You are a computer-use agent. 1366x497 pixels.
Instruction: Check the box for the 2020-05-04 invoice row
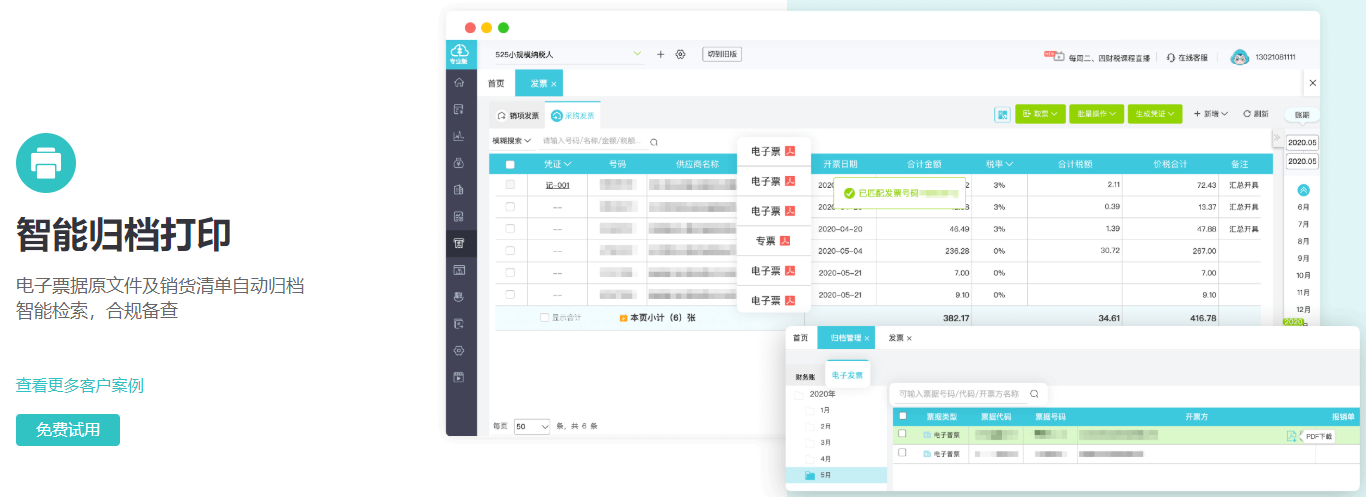pos(510,251)
